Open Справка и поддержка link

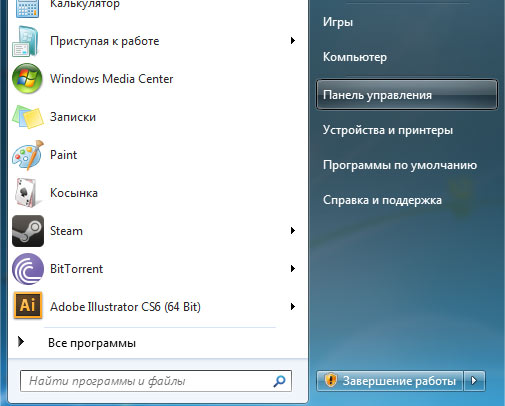pos(382,200)
